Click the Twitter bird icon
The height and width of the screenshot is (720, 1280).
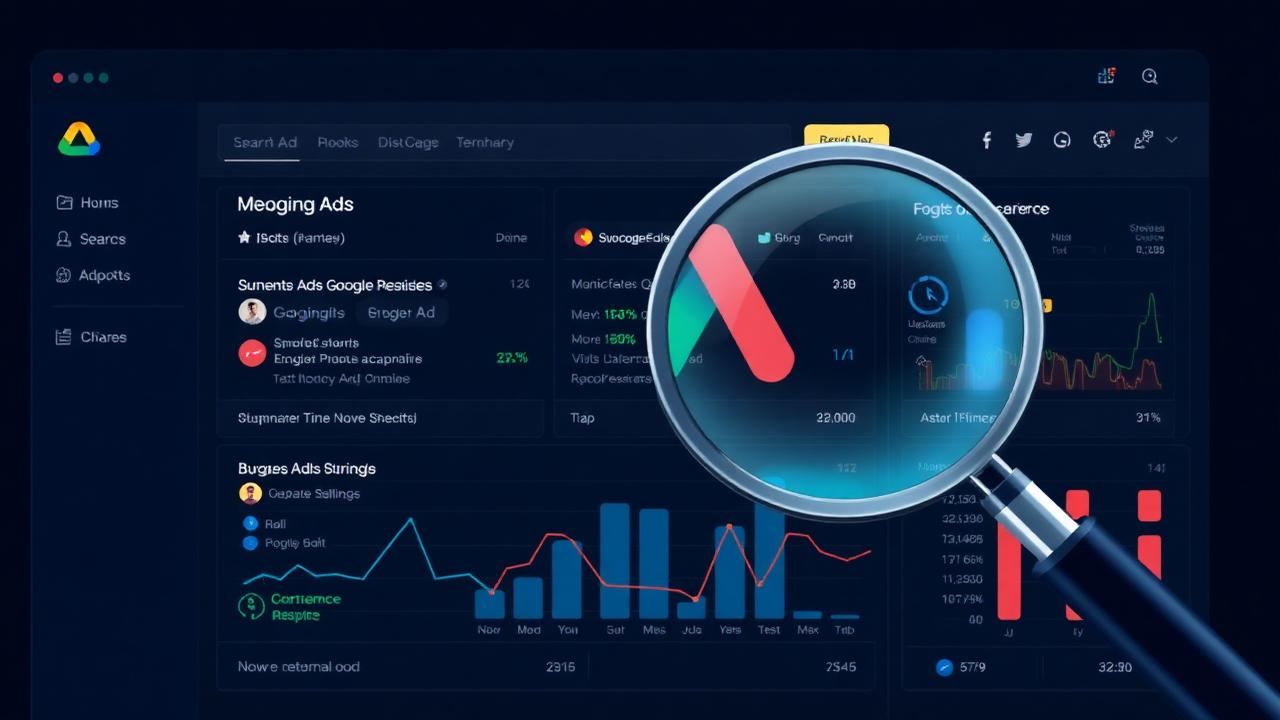tap(1024, 140)
